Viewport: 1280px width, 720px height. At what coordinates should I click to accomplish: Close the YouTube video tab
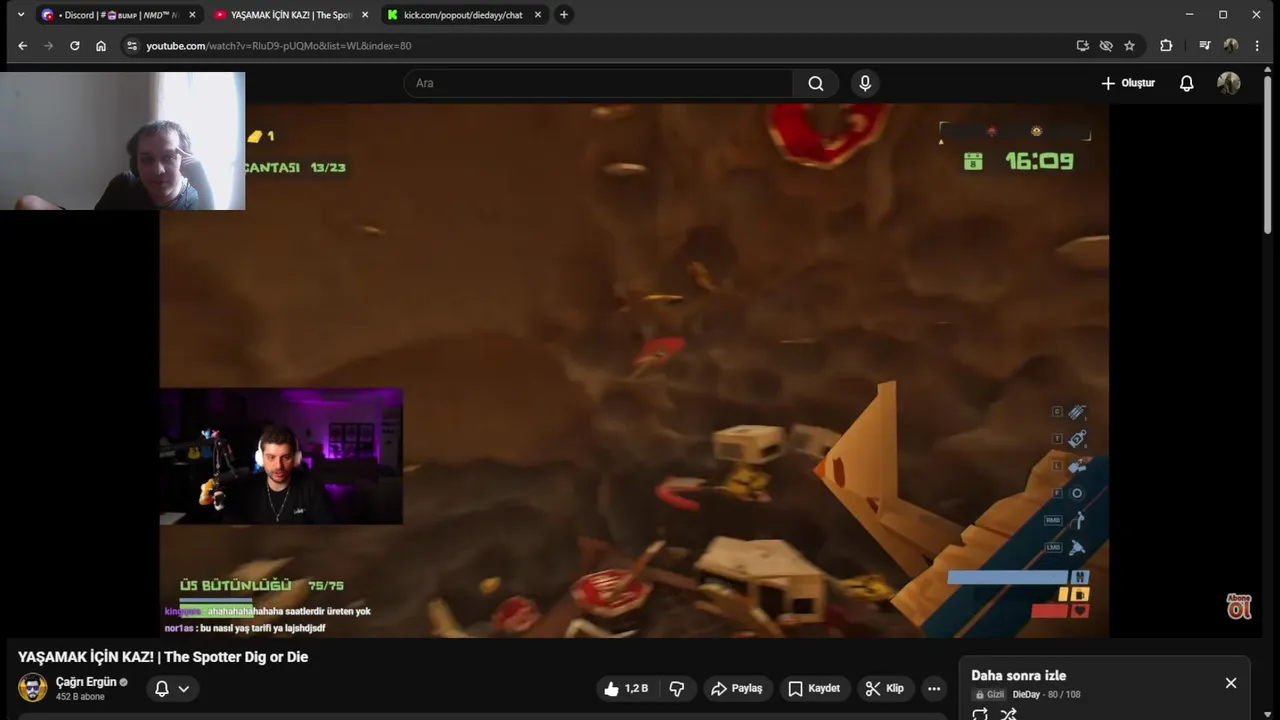365,15
